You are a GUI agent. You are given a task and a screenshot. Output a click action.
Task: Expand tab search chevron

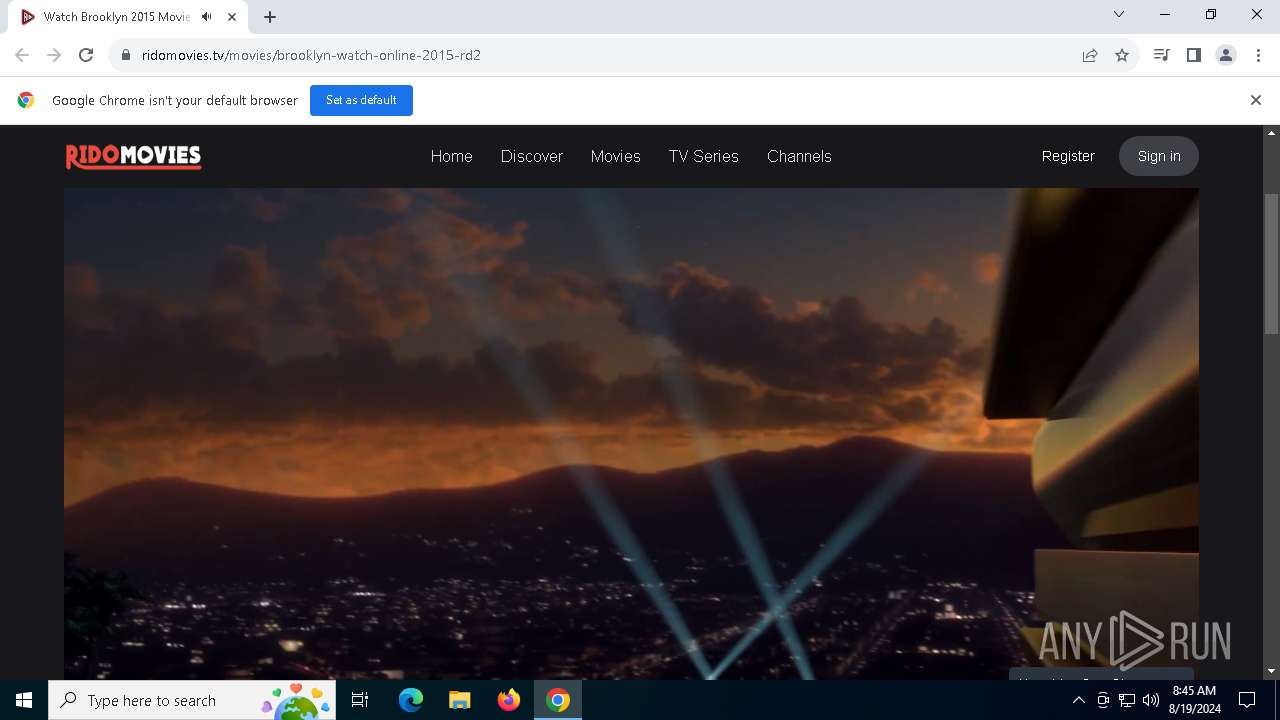click(1119, 15)
